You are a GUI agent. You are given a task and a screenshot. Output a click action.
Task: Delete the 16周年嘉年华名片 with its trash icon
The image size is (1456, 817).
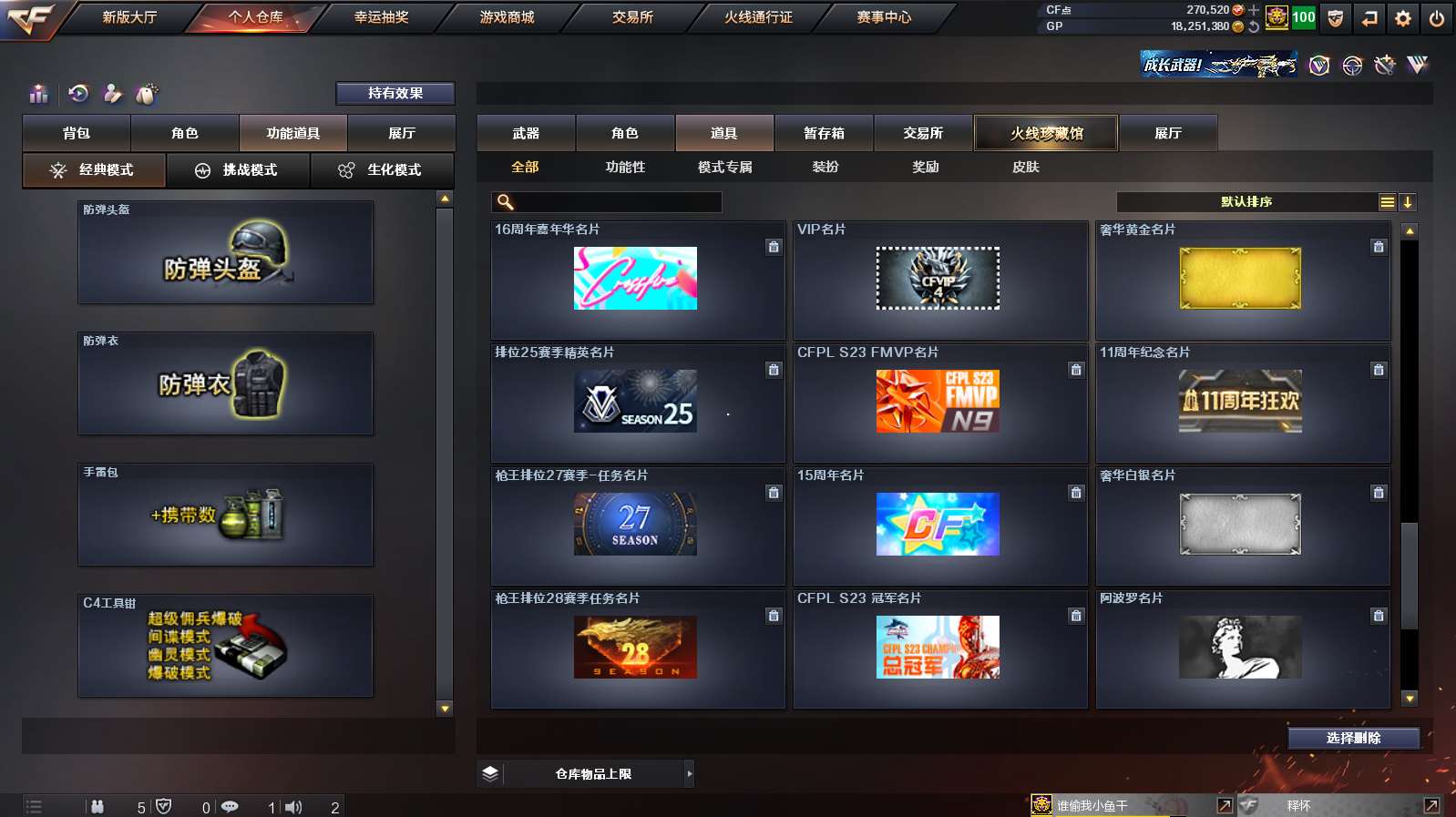click(774, 247)
